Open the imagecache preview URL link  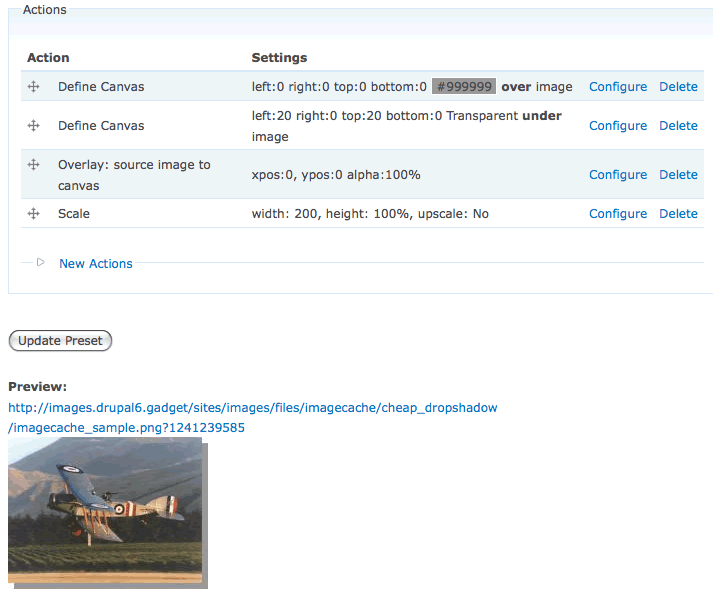(x=252, y=408)
